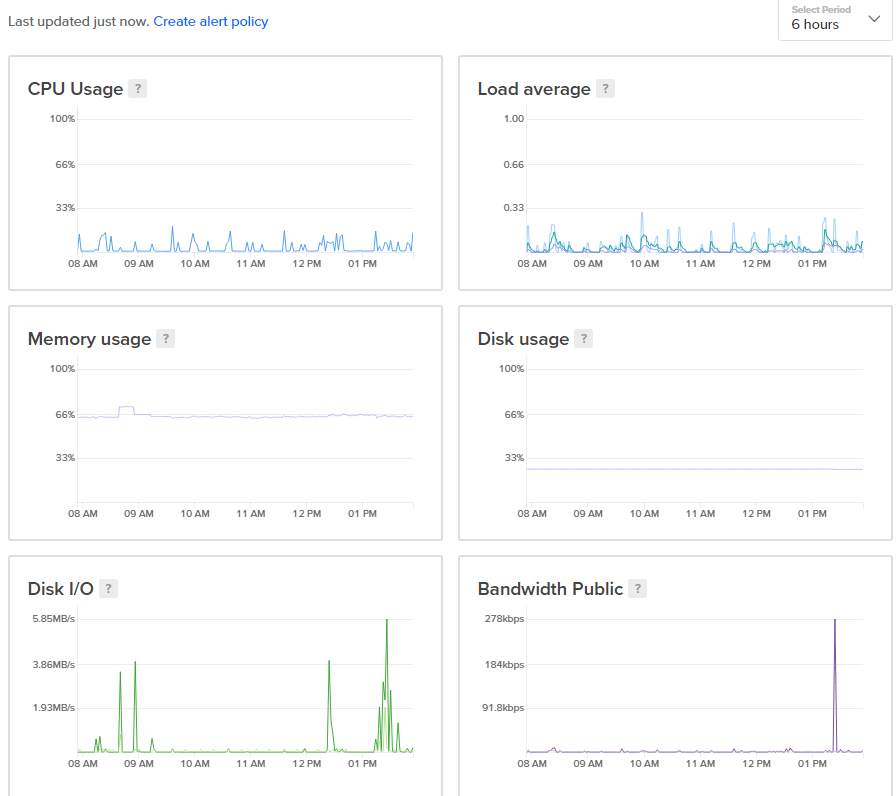Click the raised bump in the Memory usage graph
This screenshot has width=896, height=796.
126,408
